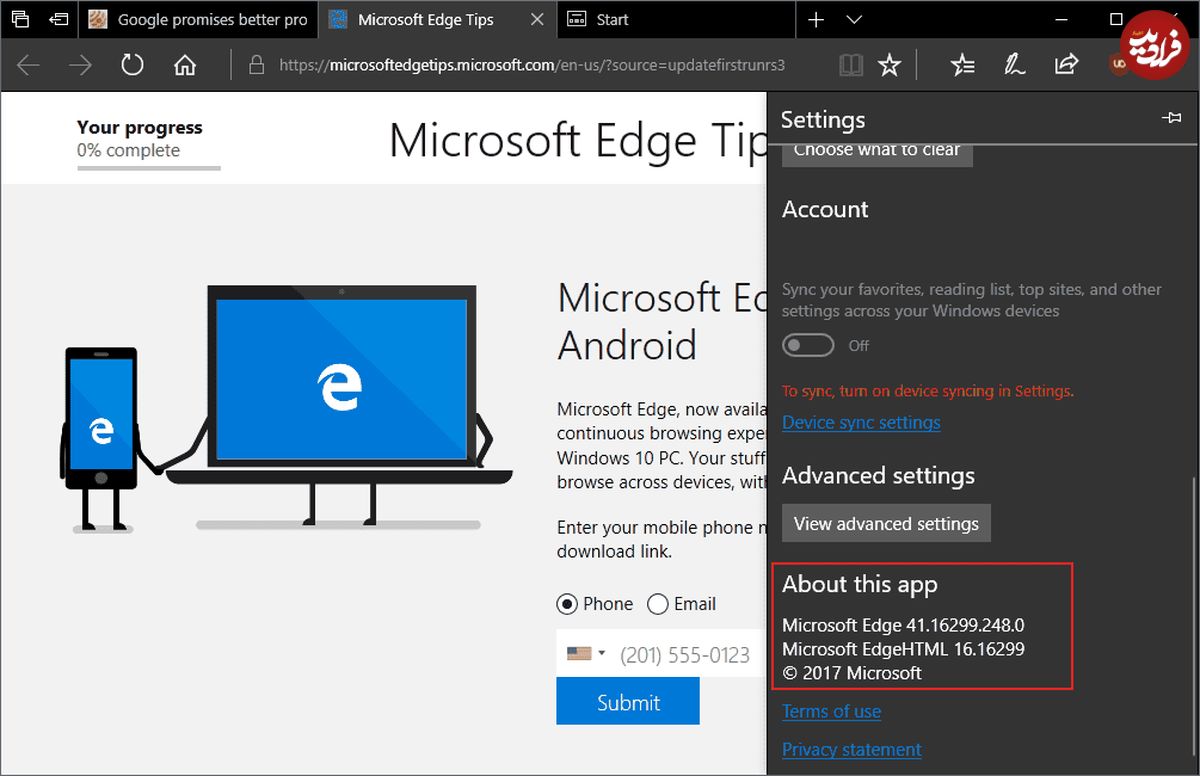Image resolution: width=1200 pixels, height=776 pixels.
Task: Click the Microsoft Edge Tips tab favicon
Action: tap(338, 19)
